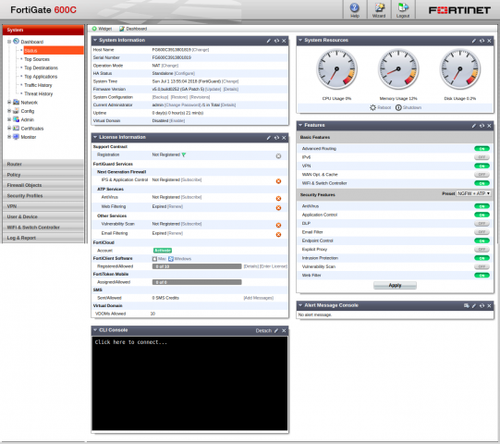Edit the License Information widget with pencil icon

coord(269,138)
